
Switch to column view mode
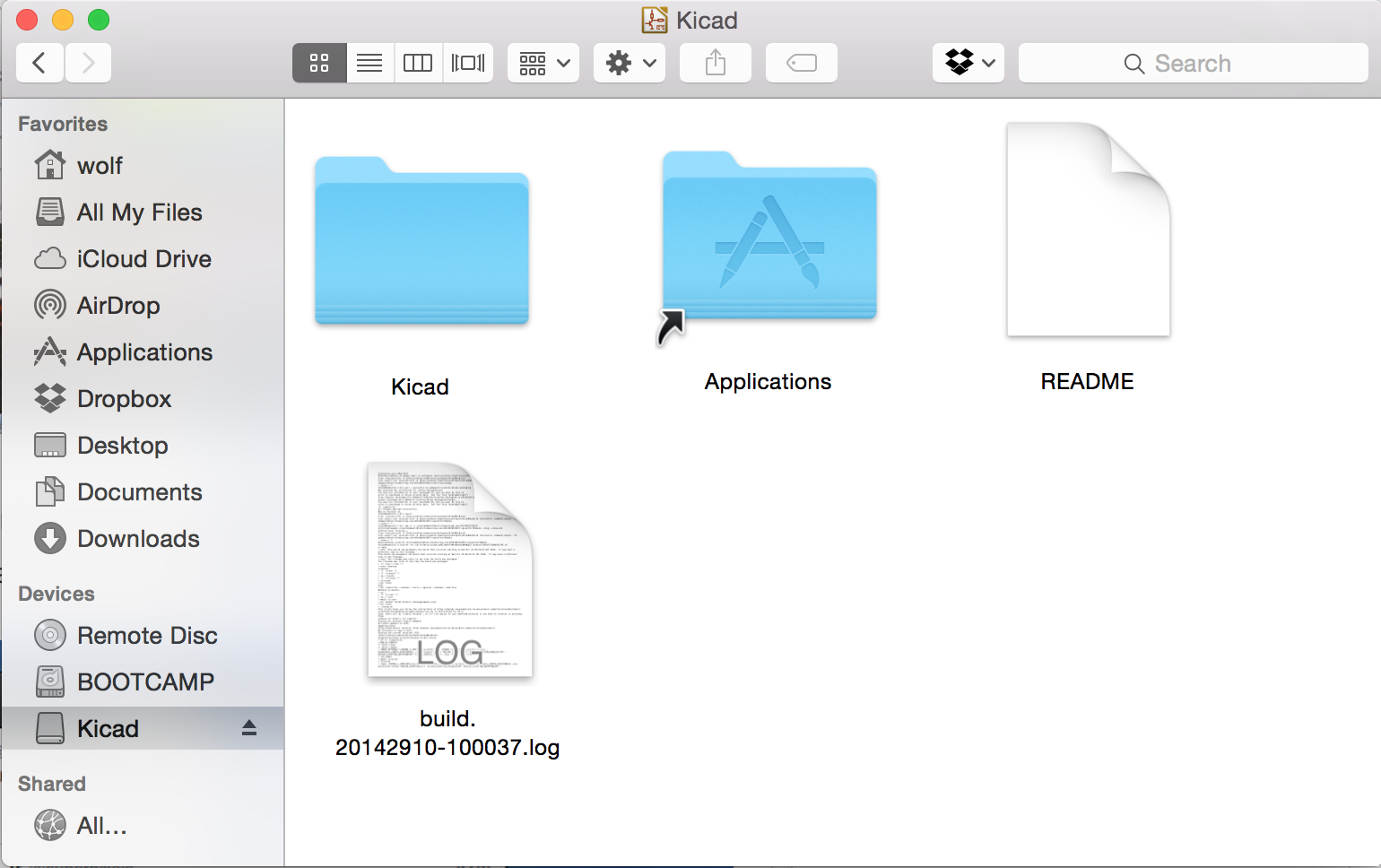point(418,63)
